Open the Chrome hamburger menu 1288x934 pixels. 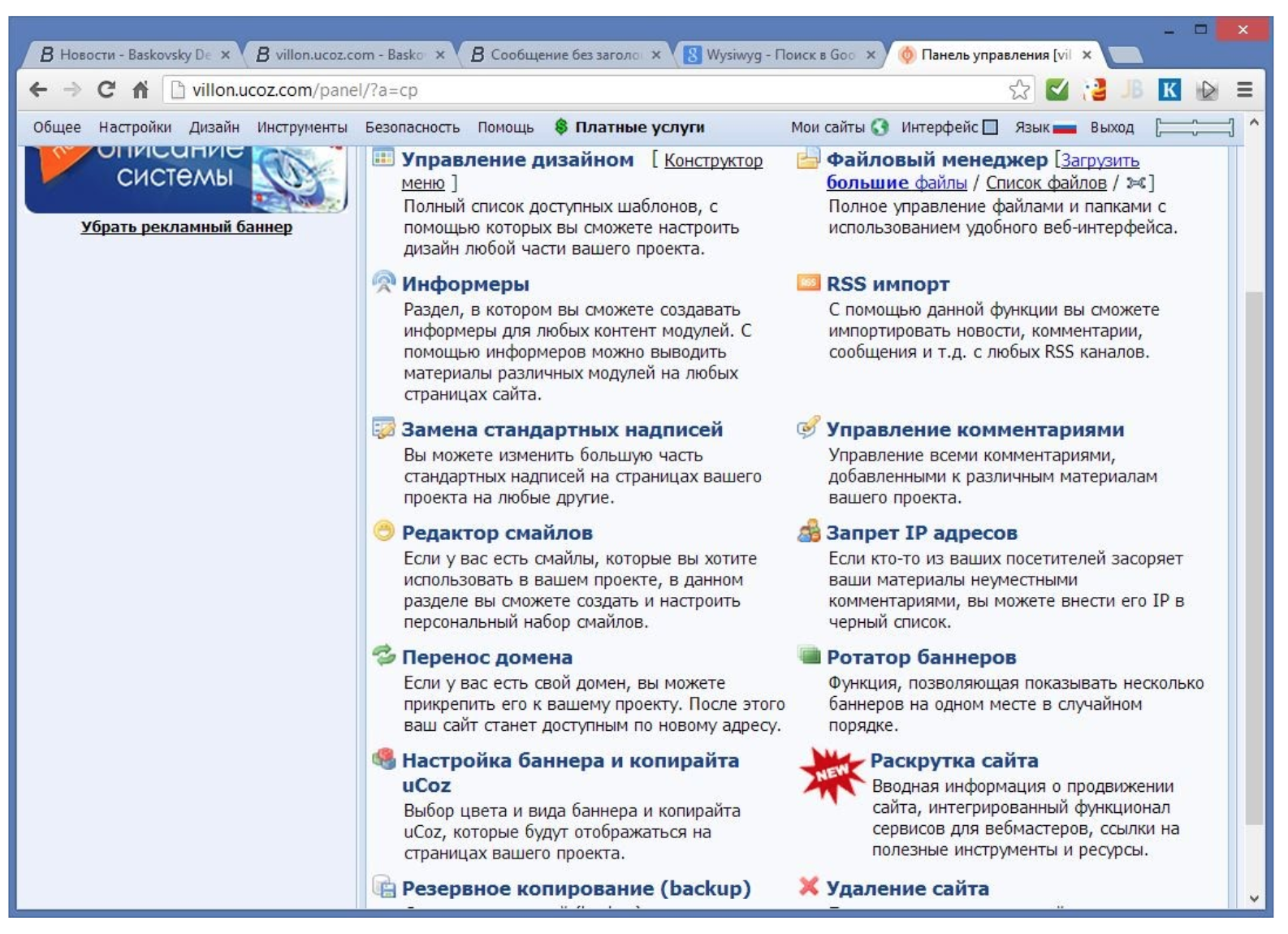(1244, 89)
